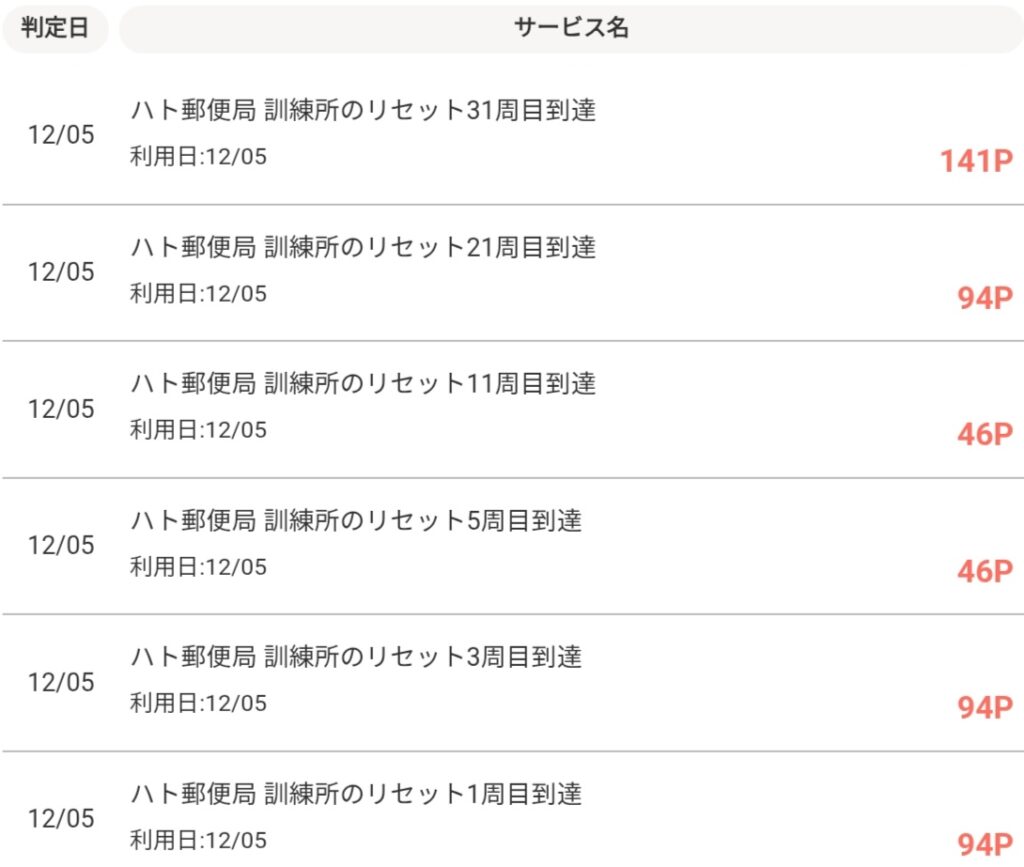The height and width of the screenshot is (867, 1024).
Task: Click the サービス名 column header
Action: [571, 28]
